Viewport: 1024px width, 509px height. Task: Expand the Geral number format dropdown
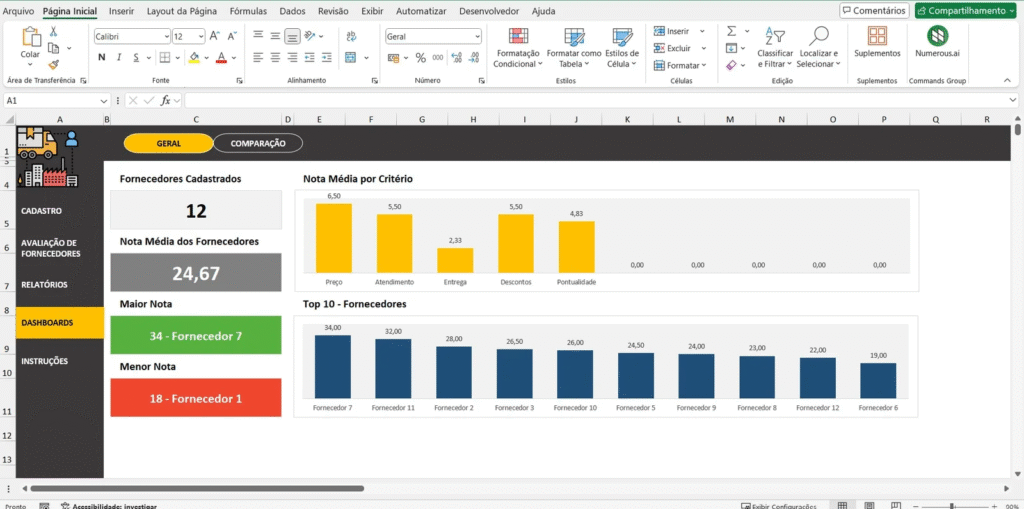pyautogui.click(x=476, y=36)
